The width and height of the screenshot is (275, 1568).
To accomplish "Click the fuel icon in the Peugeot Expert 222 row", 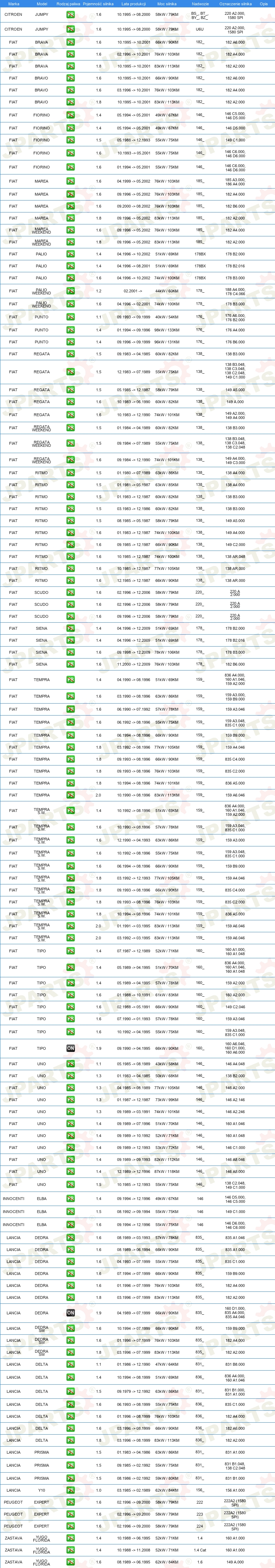I will tap(71, 1502).
